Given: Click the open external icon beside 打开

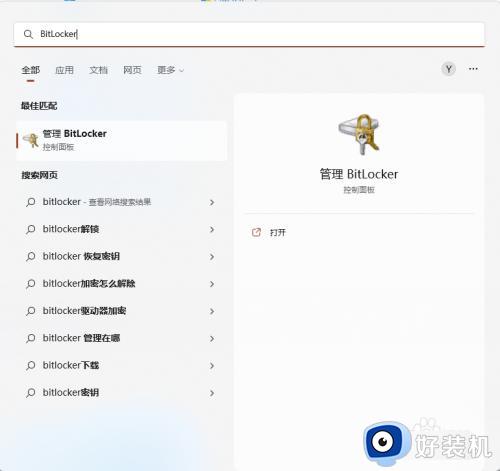Looking at the screenshot, I should [256, 232].
